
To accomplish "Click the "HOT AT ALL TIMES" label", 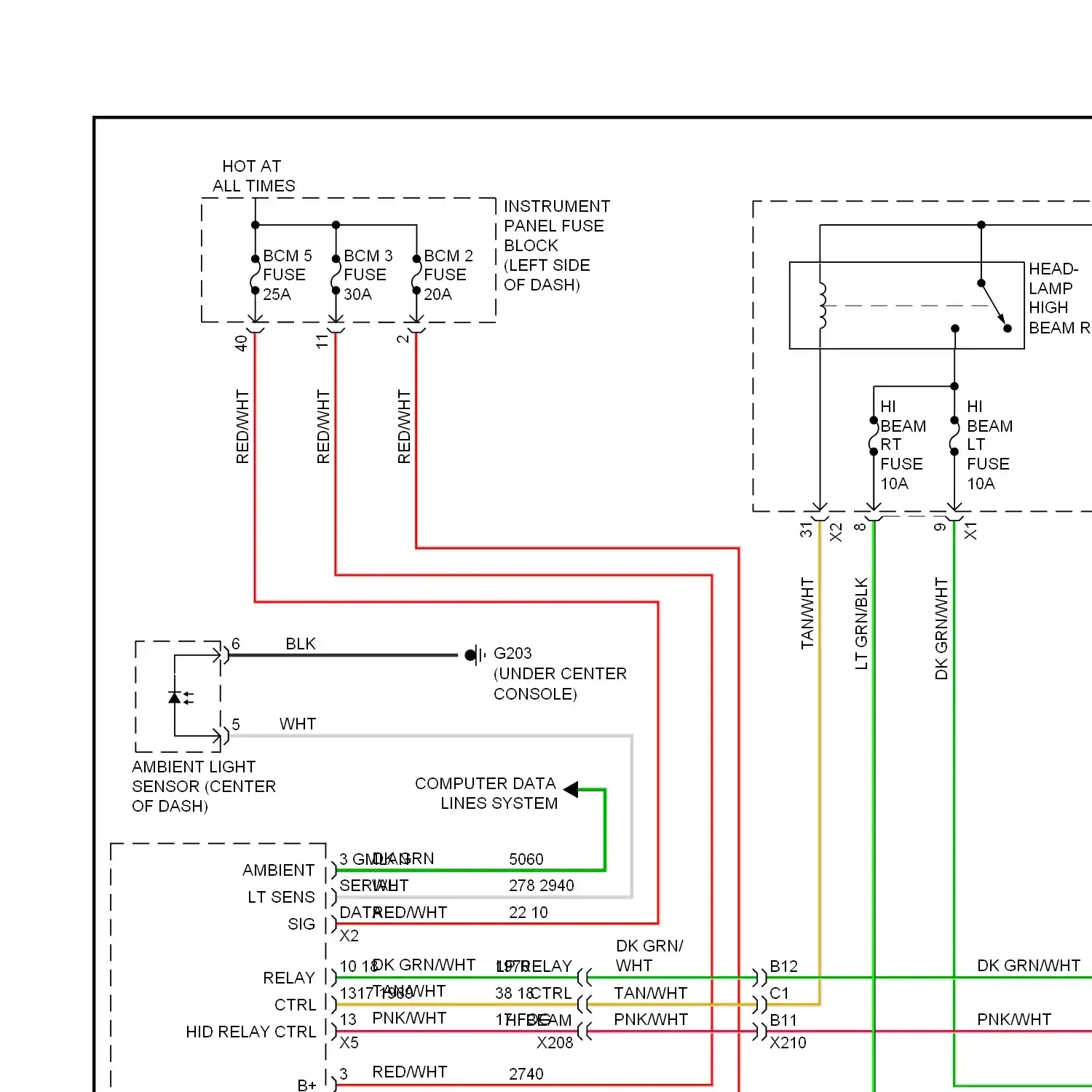I will (x=253, y=176).
